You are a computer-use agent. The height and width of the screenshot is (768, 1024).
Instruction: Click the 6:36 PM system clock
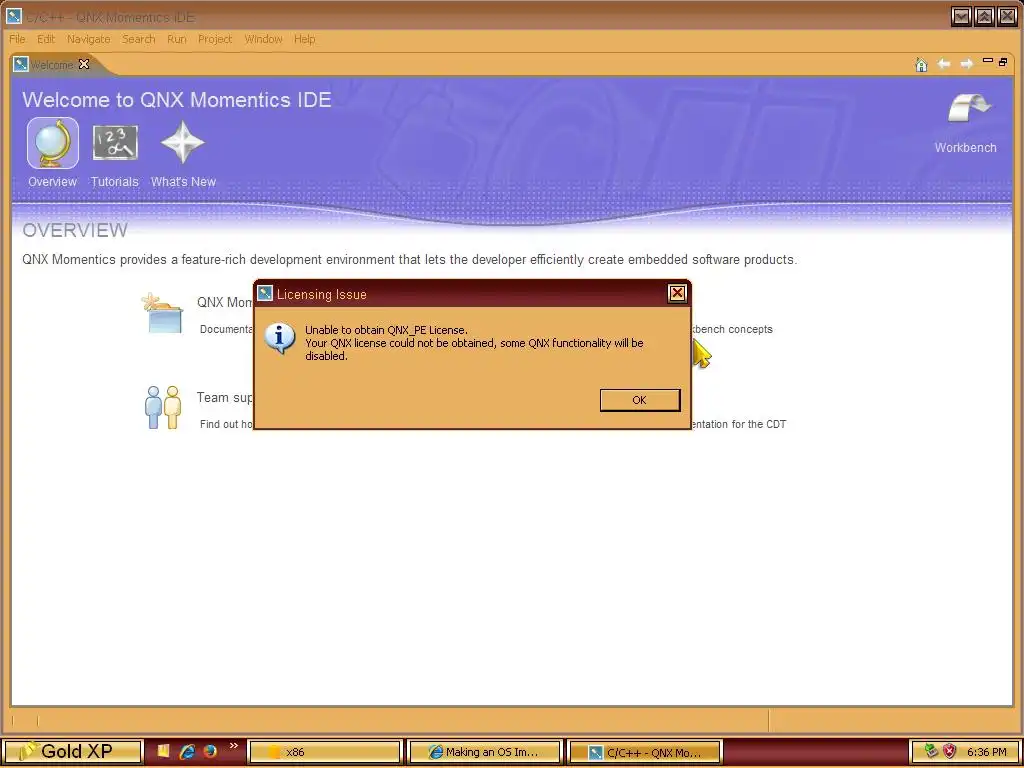click(987, 752)
